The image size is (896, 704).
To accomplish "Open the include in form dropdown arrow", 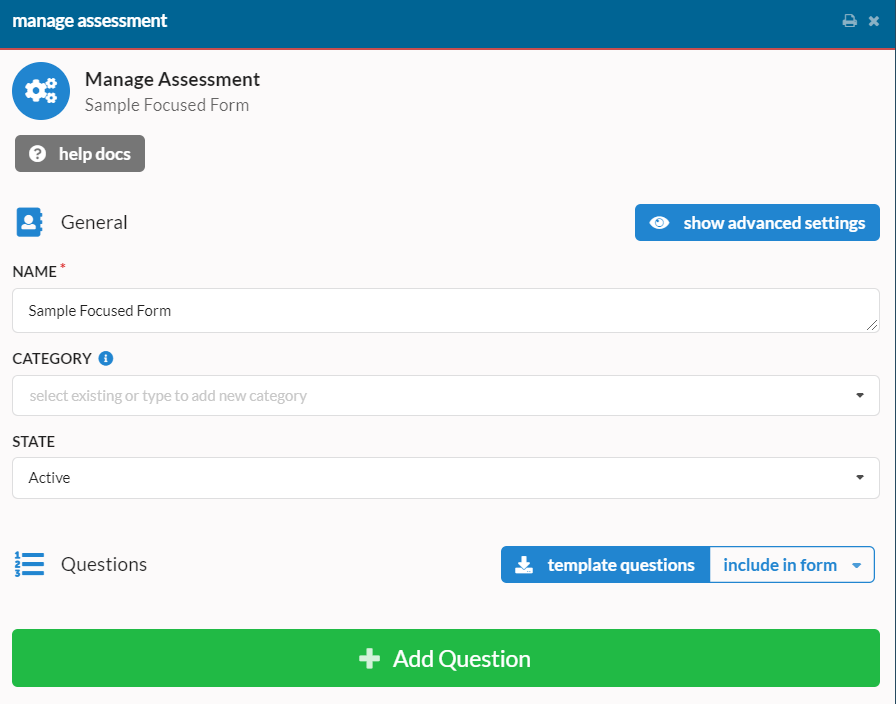I will click(858, 564).
